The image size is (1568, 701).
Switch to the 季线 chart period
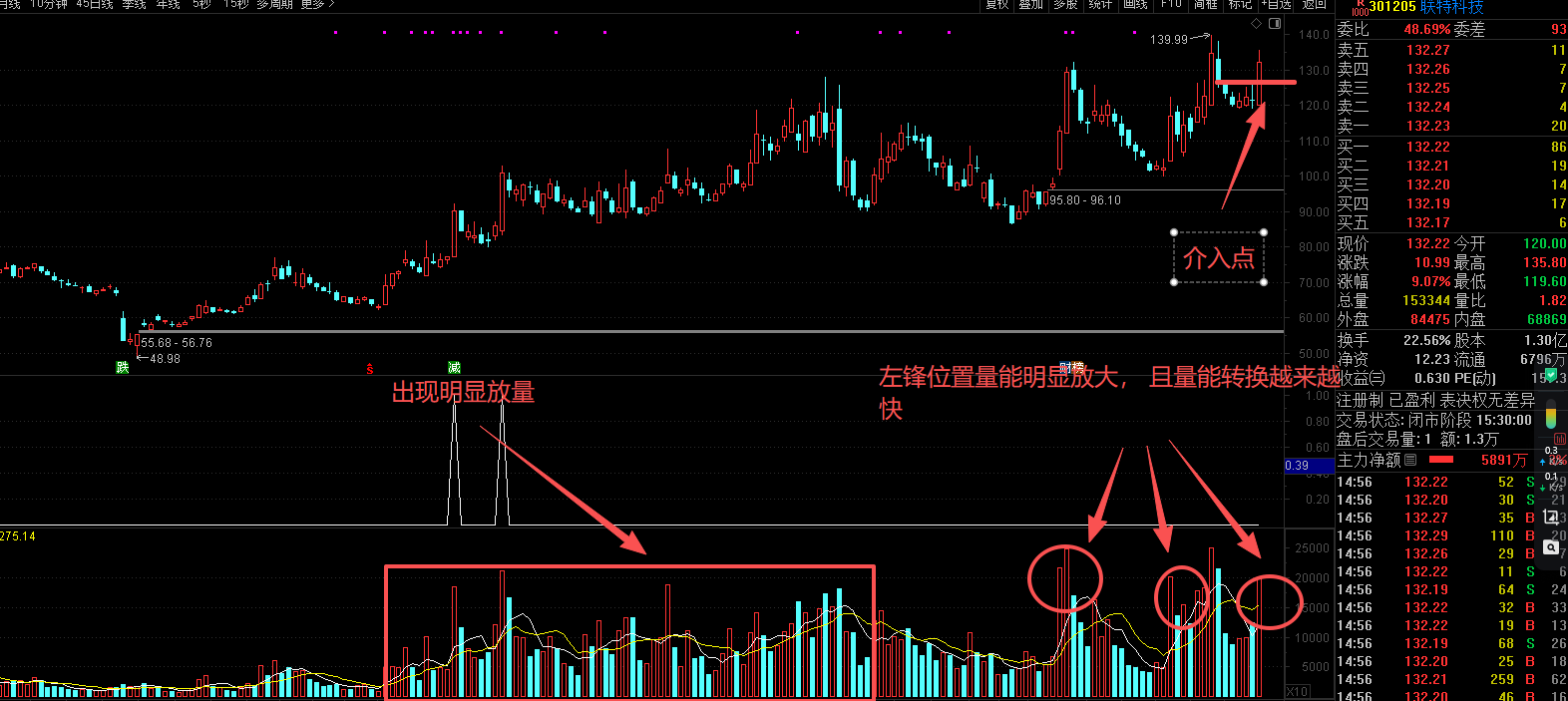[x=135, y=5]
